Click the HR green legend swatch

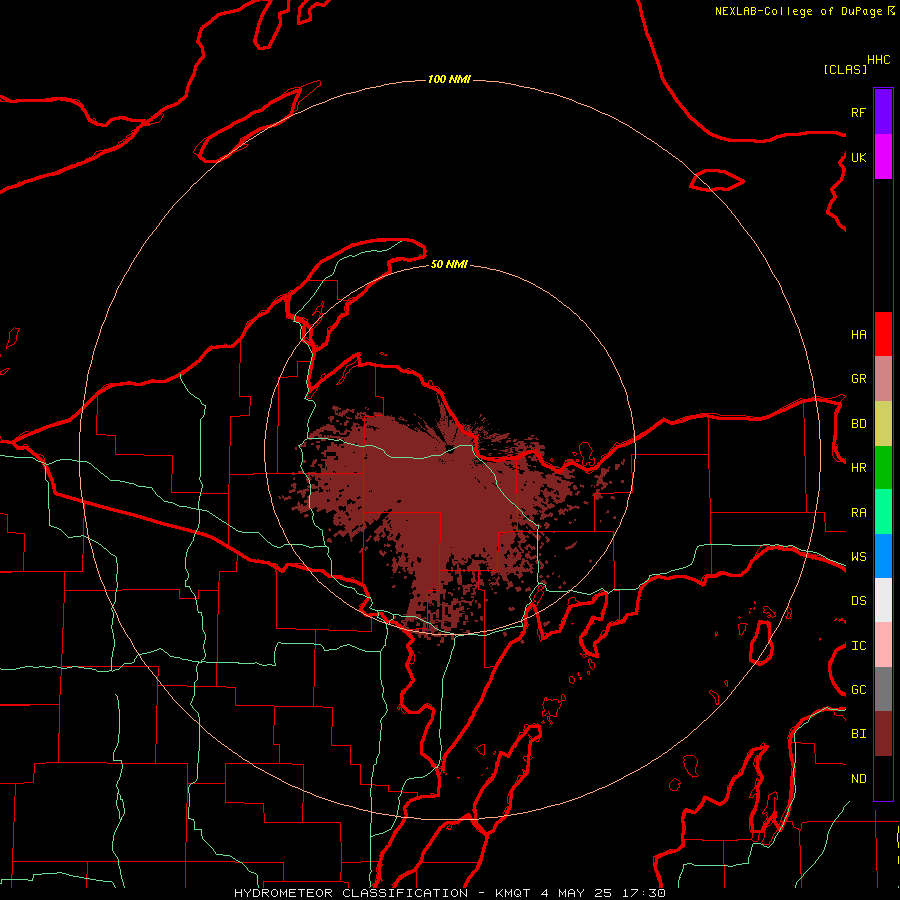[883, 468]
